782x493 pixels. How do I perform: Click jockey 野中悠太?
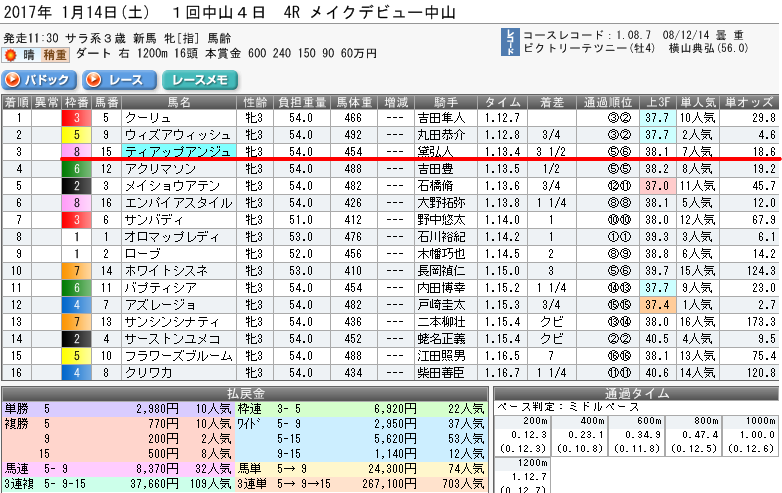441,220
